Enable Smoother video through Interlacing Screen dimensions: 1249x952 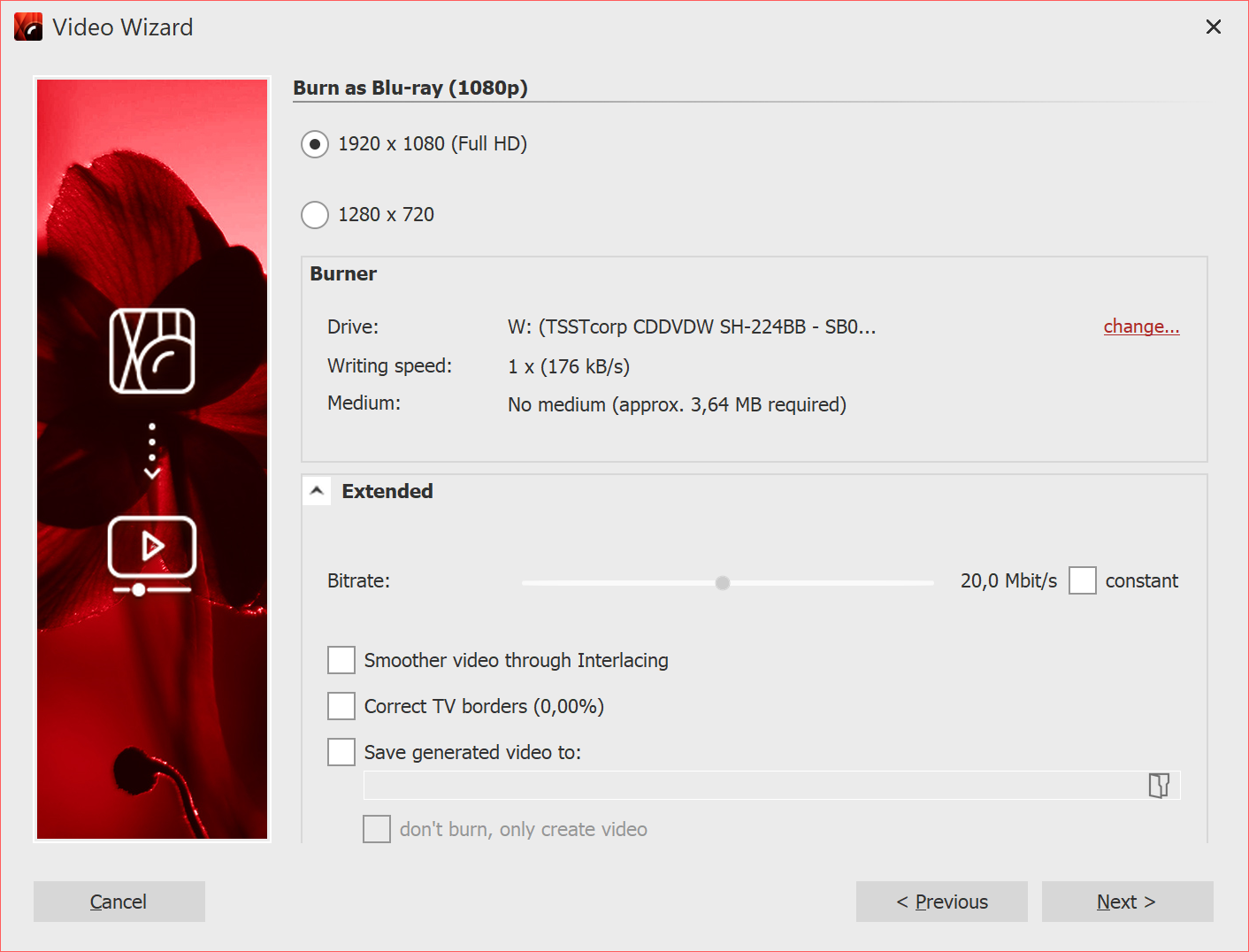(341, 660)
